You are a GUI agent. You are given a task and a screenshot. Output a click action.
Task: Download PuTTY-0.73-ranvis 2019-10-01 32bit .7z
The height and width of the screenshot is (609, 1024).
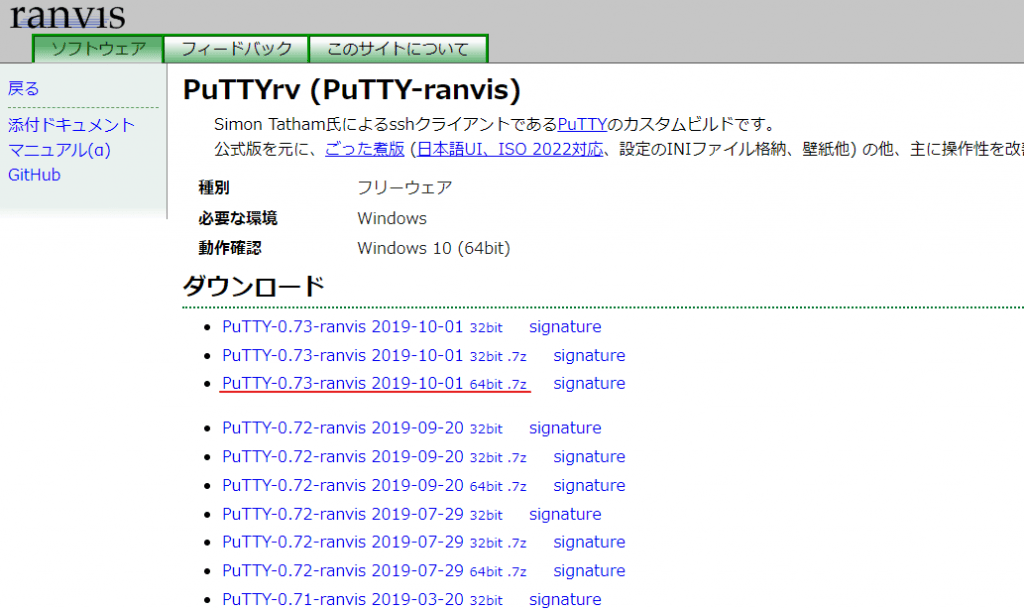374,355
